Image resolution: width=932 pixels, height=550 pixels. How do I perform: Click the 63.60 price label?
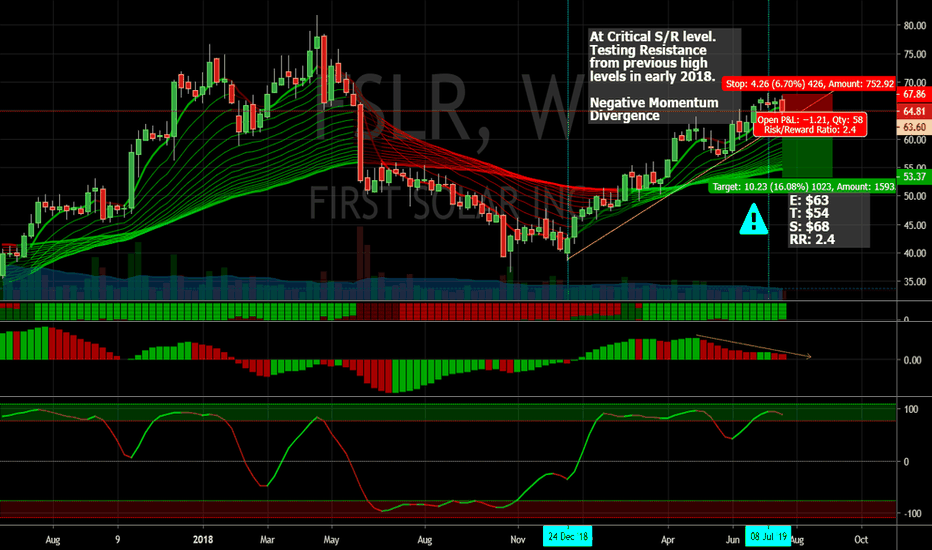click(914, 127)
